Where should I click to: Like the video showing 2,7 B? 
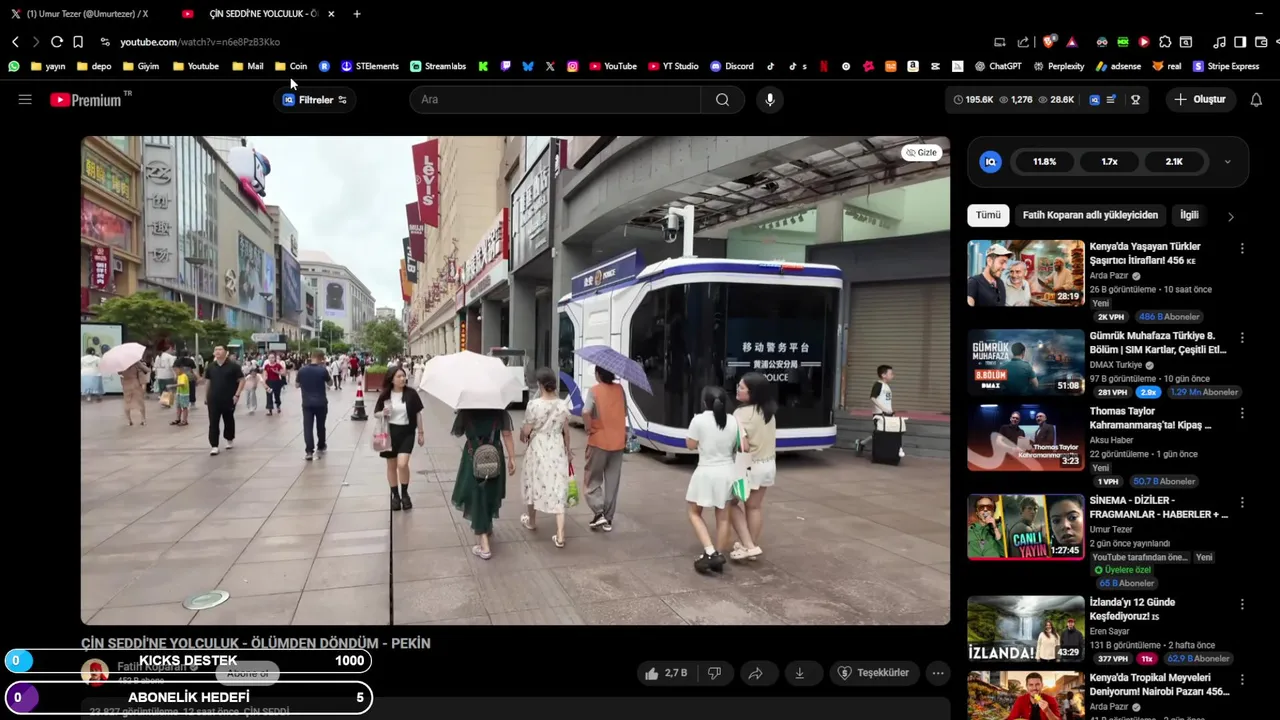pos(666,673)
